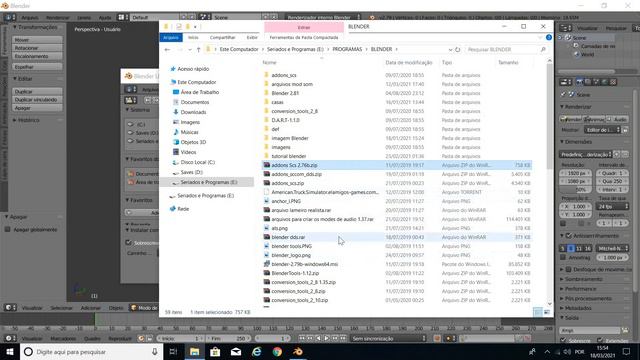640x360 pixels.
Task: Toggle Extensões checkbox in output panel
Action: coord(600,340)
